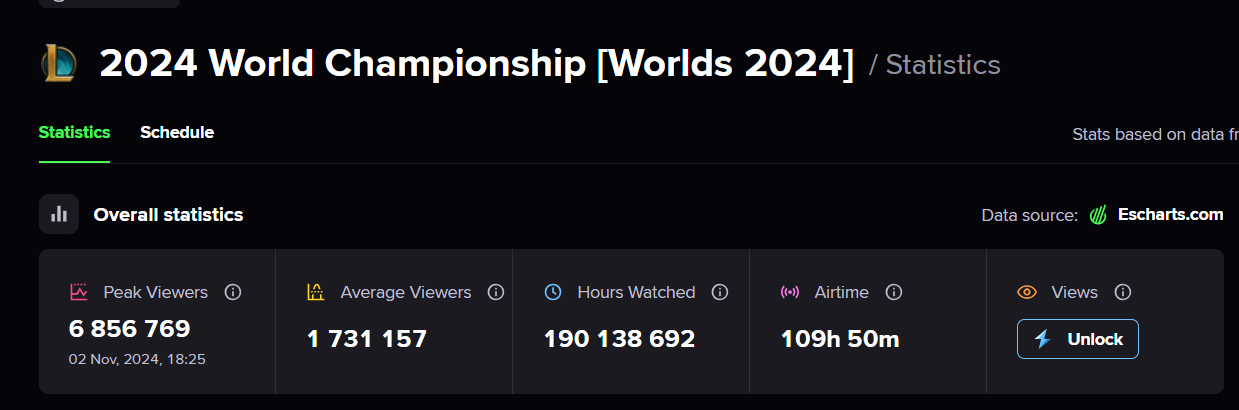The width and height of the screenshot is (1239, 410).
Task: Show the Airtime info tooltip
Action: coord(894,292)
